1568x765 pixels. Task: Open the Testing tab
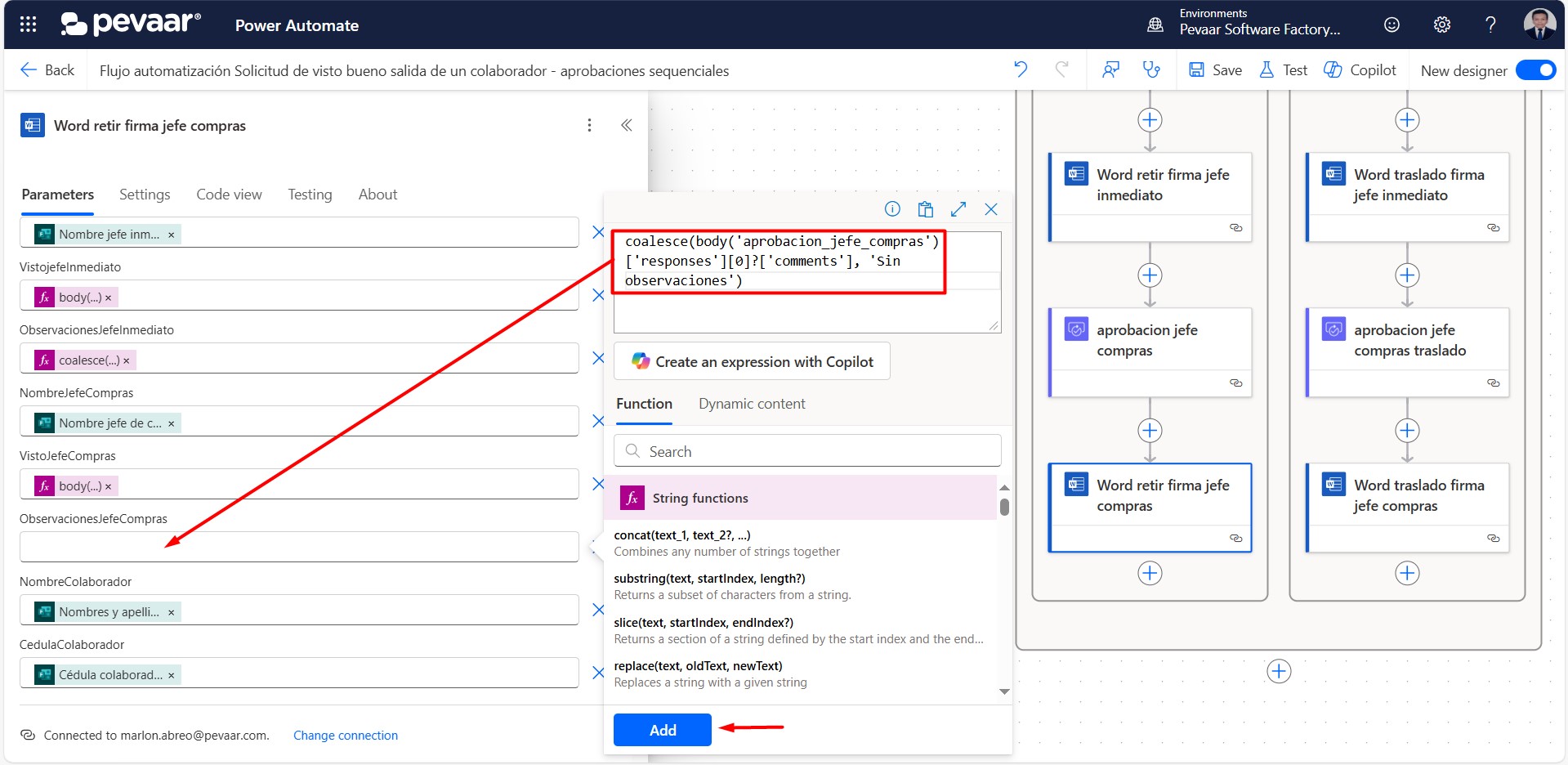310,195
